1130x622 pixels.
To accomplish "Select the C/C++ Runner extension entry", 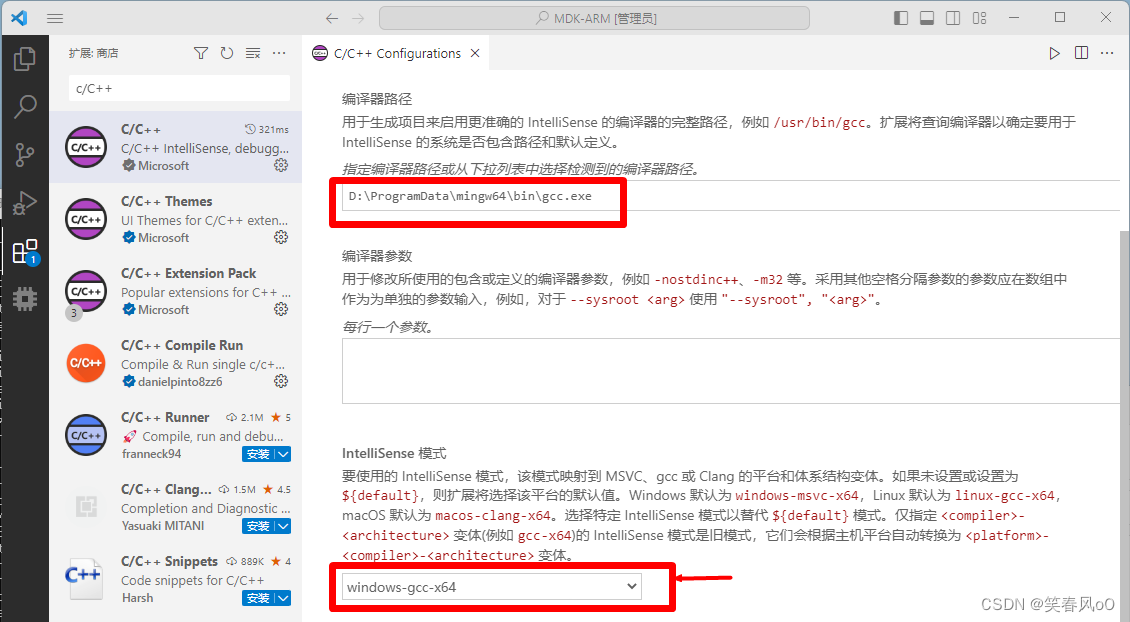I will coord(176,435).
